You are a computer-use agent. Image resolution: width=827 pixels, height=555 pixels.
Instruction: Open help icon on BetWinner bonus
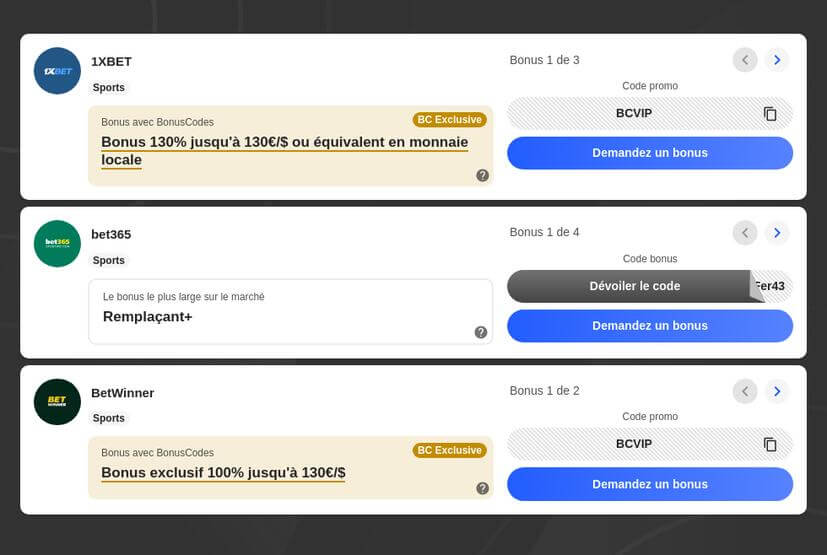tap(482, 488)
